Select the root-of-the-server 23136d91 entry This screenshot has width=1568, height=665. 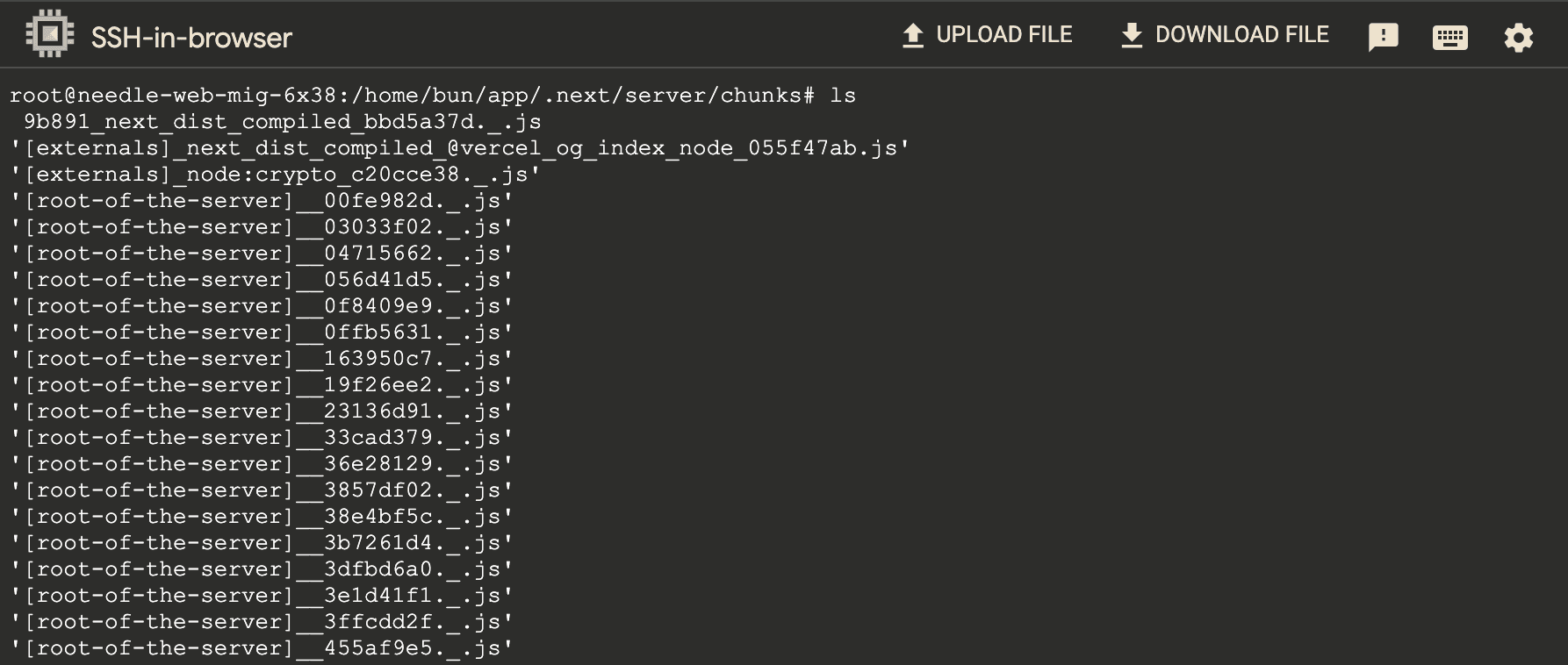tap(259, 411)
